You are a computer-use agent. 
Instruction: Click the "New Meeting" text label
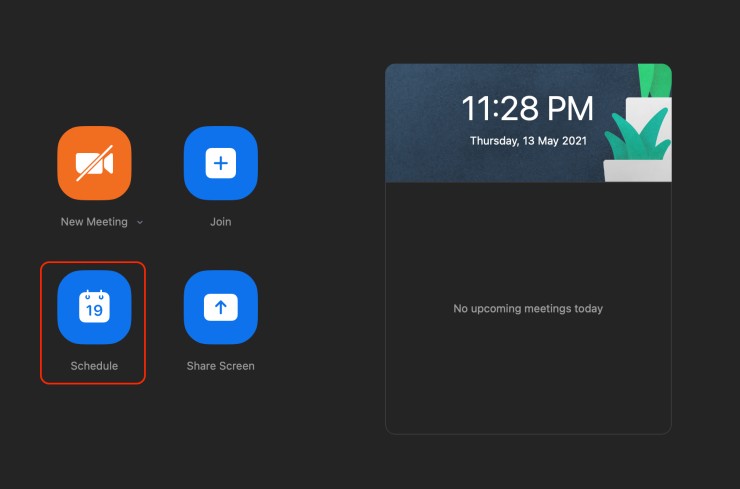click(x=94, y=222)
